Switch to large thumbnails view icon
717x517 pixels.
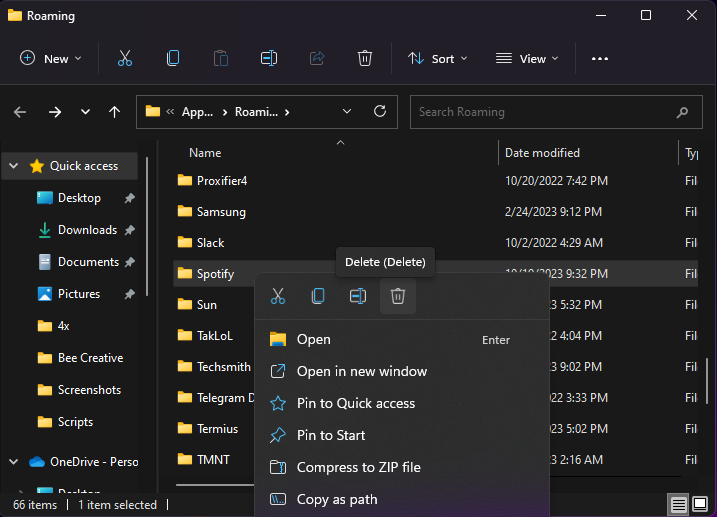[700, 505]
